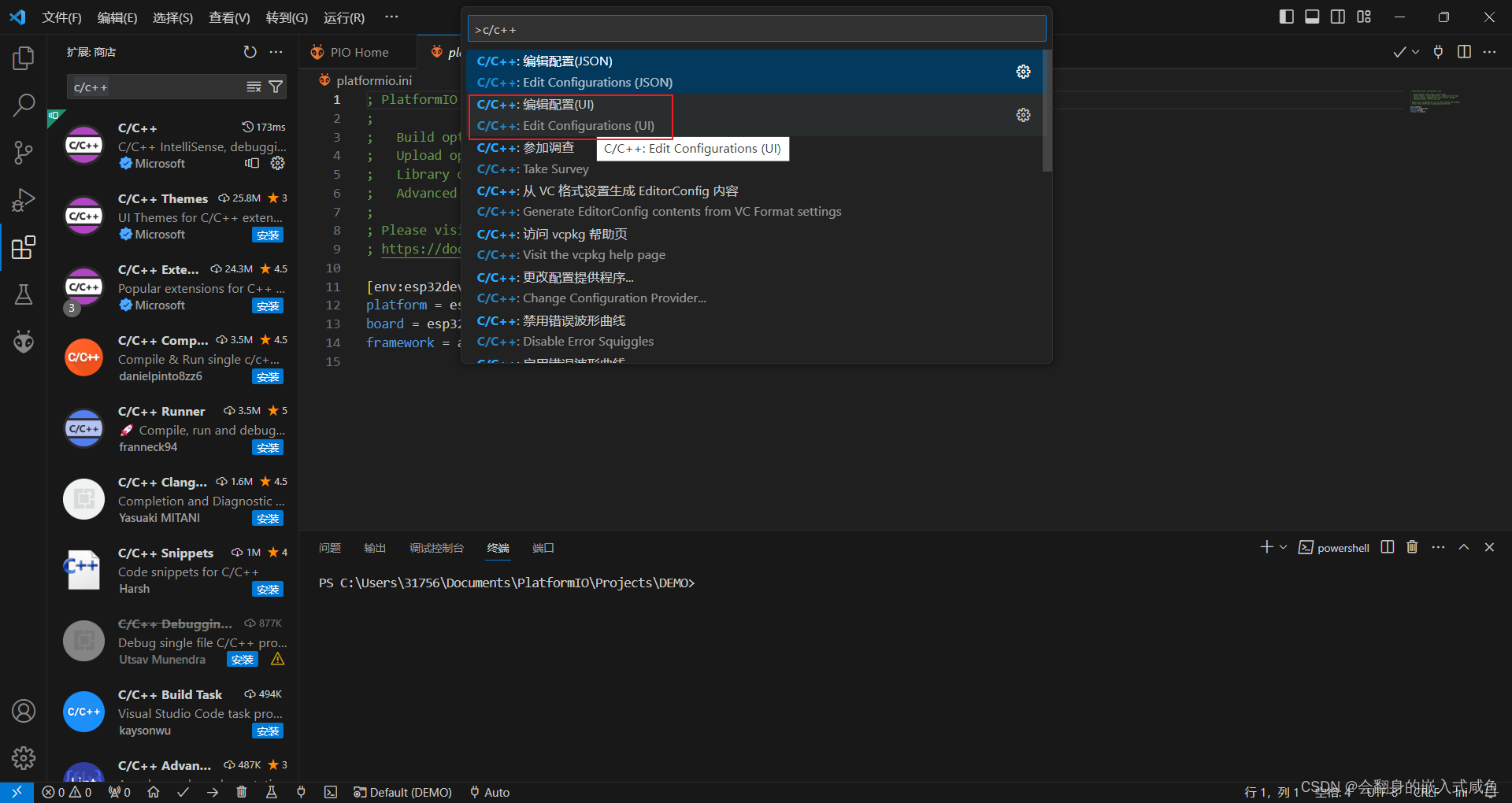
Task: Click PlatformIO Test flask in status bar
Action: coord(272,792)
